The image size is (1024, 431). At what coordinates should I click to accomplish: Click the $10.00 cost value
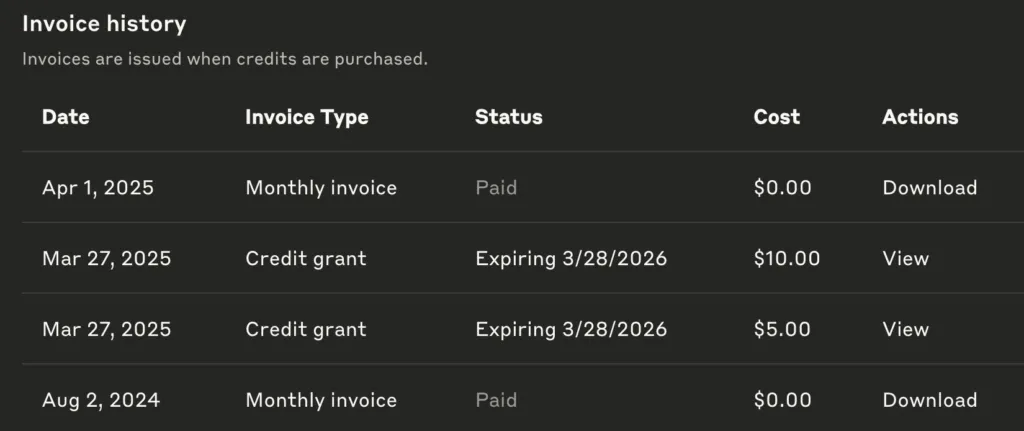coord(786,259)
